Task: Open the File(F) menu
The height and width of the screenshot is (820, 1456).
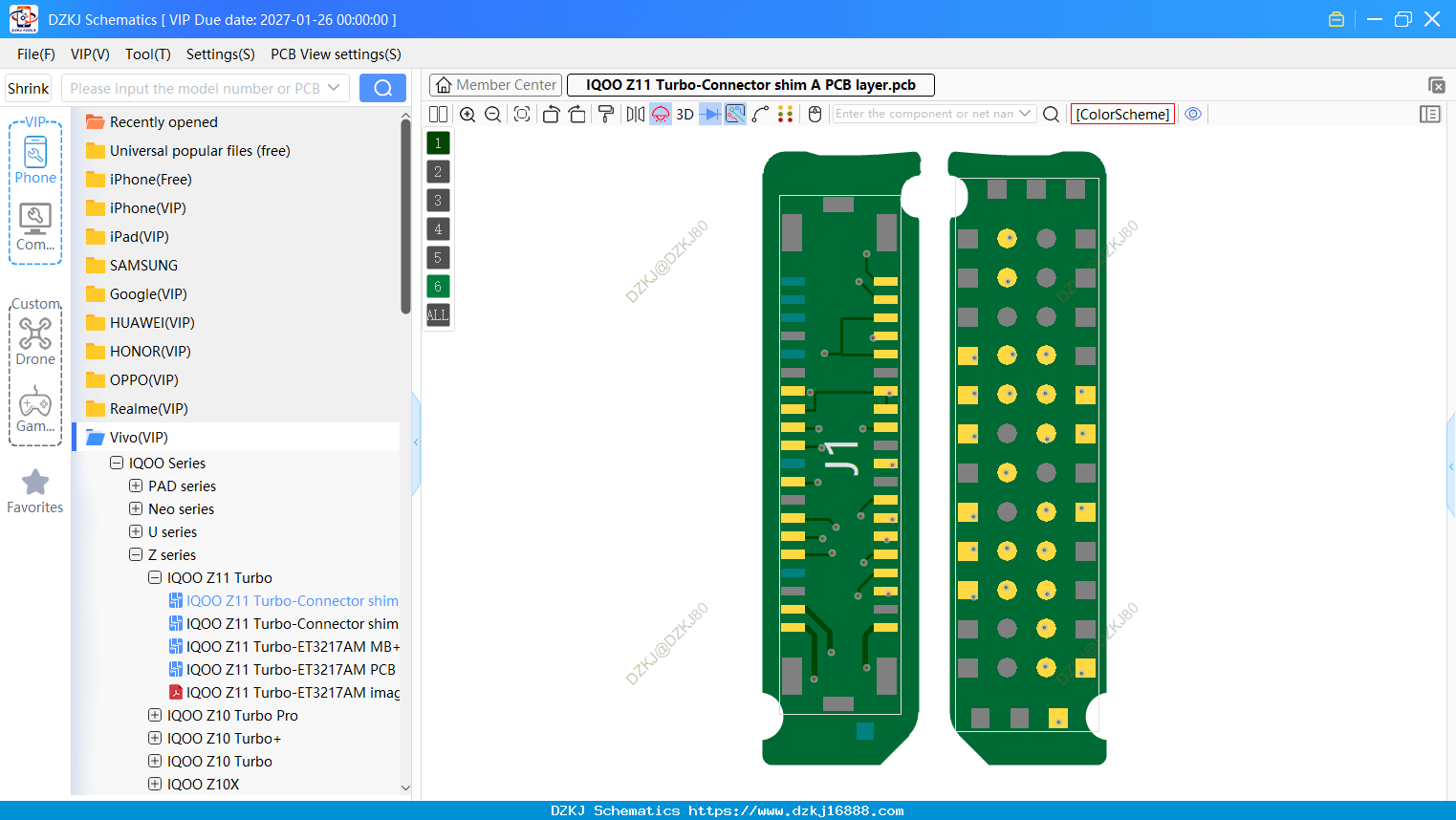Action: pyautogui.click(x=36, y=54)
